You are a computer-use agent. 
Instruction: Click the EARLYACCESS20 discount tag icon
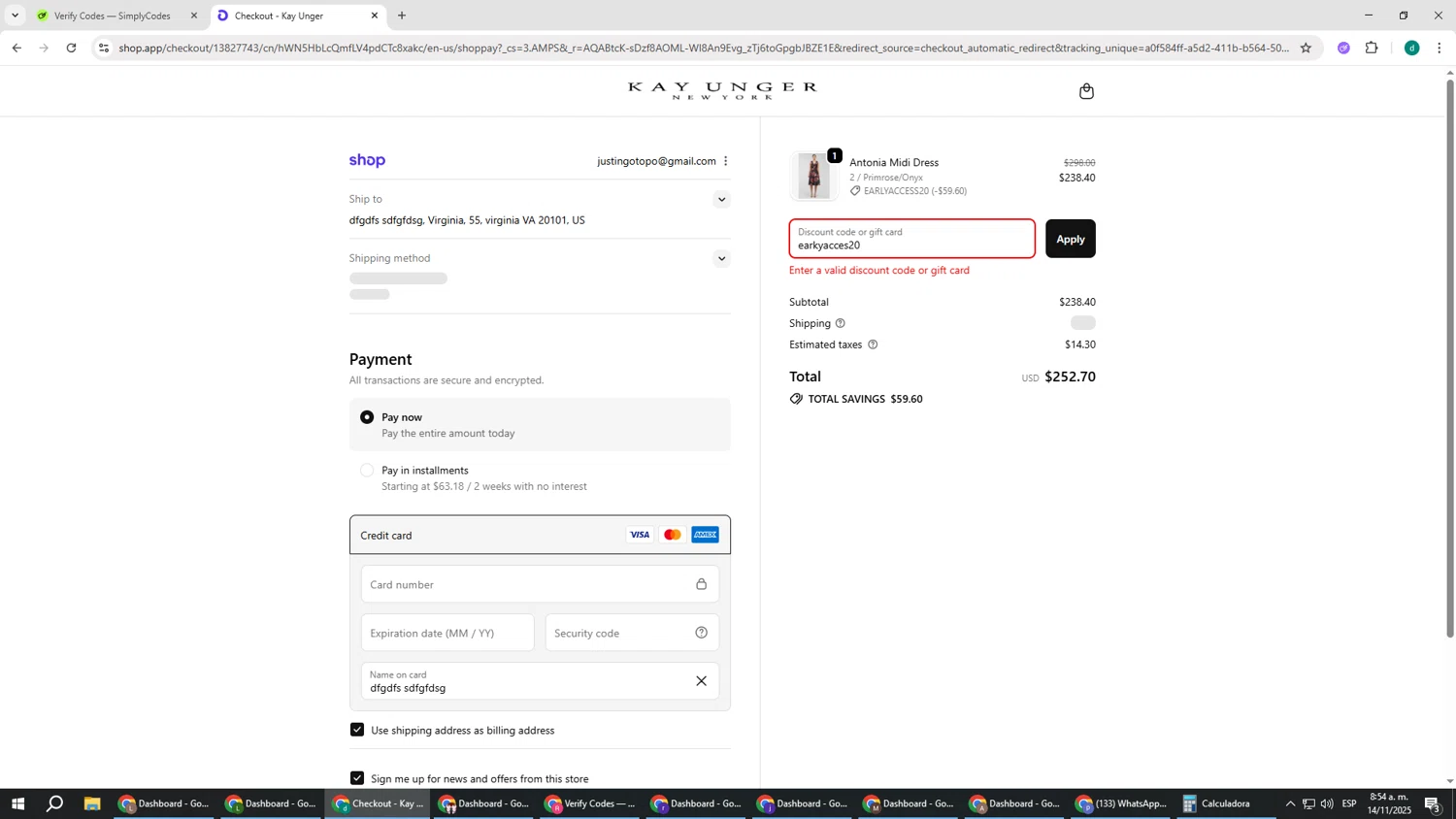(x=855, y=191)
